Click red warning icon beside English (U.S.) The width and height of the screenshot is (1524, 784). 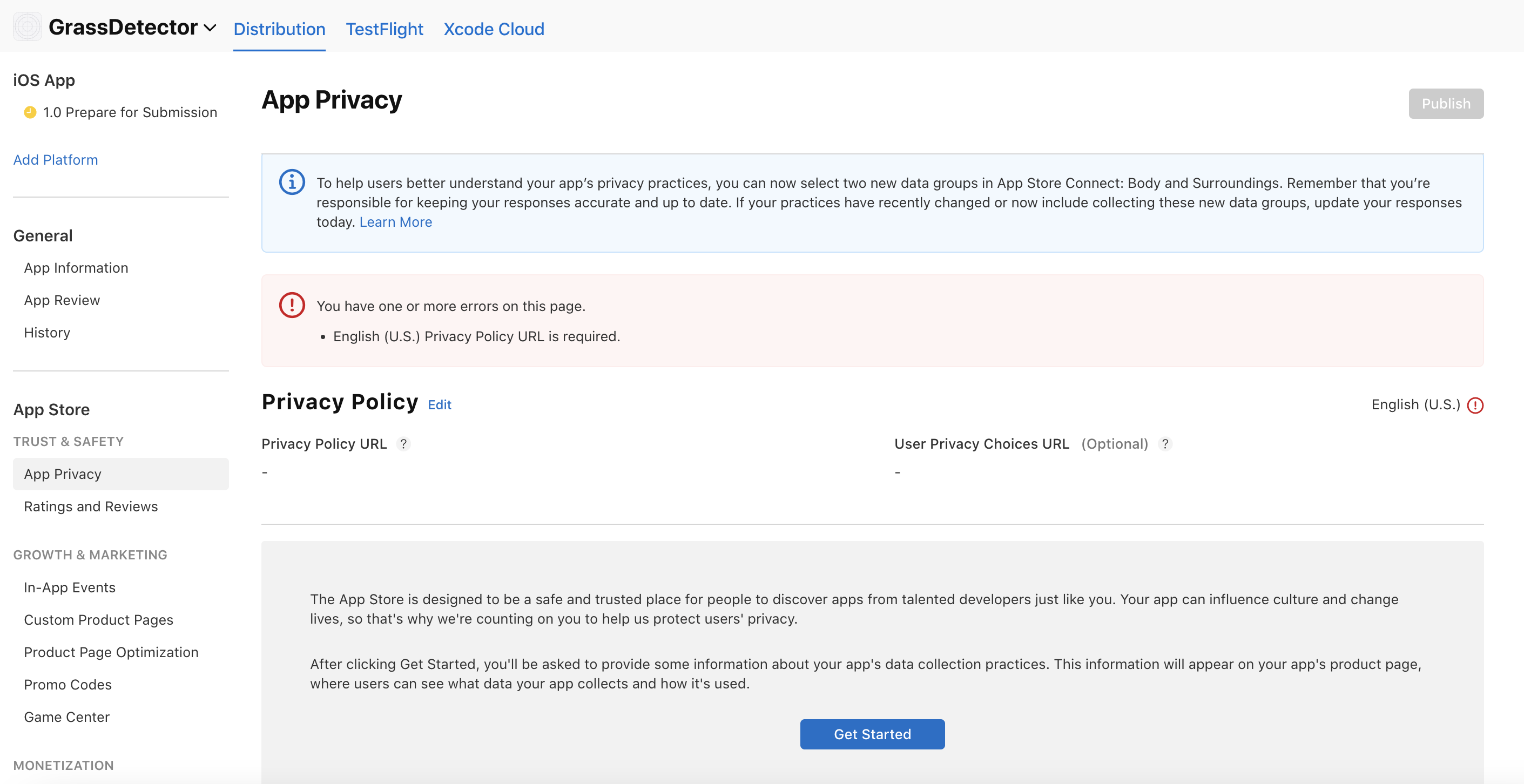(x=1475, y=405)
